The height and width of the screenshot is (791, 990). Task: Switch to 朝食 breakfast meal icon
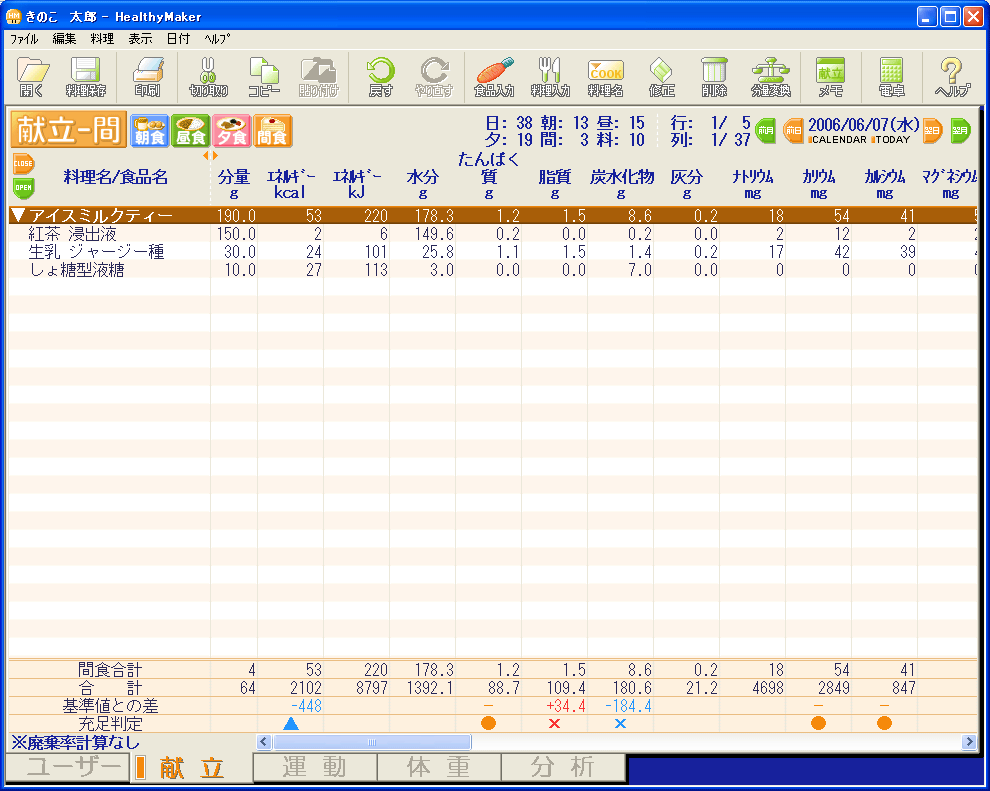[150, 131]
